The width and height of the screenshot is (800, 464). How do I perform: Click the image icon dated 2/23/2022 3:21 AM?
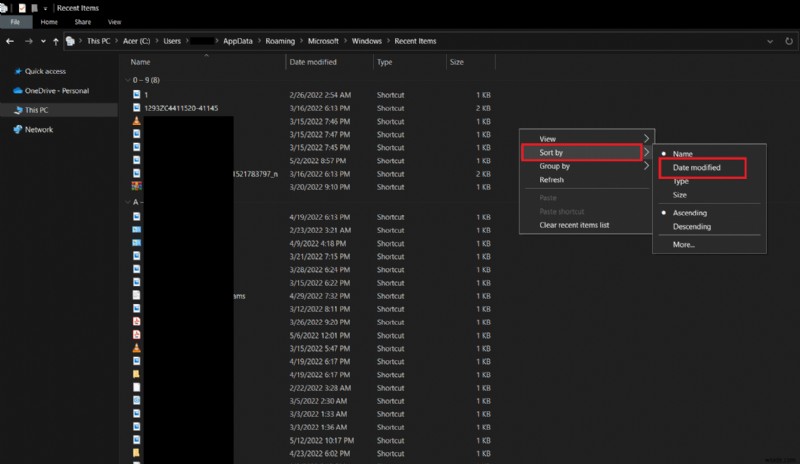pos(137,230)
